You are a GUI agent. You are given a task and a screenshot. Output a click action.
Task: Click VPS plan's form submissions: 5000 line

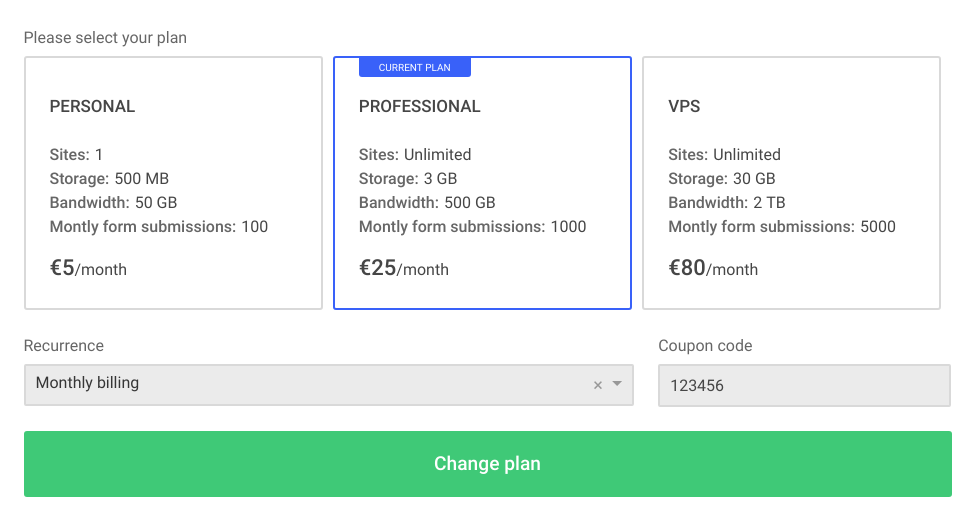tap(781, 226)
